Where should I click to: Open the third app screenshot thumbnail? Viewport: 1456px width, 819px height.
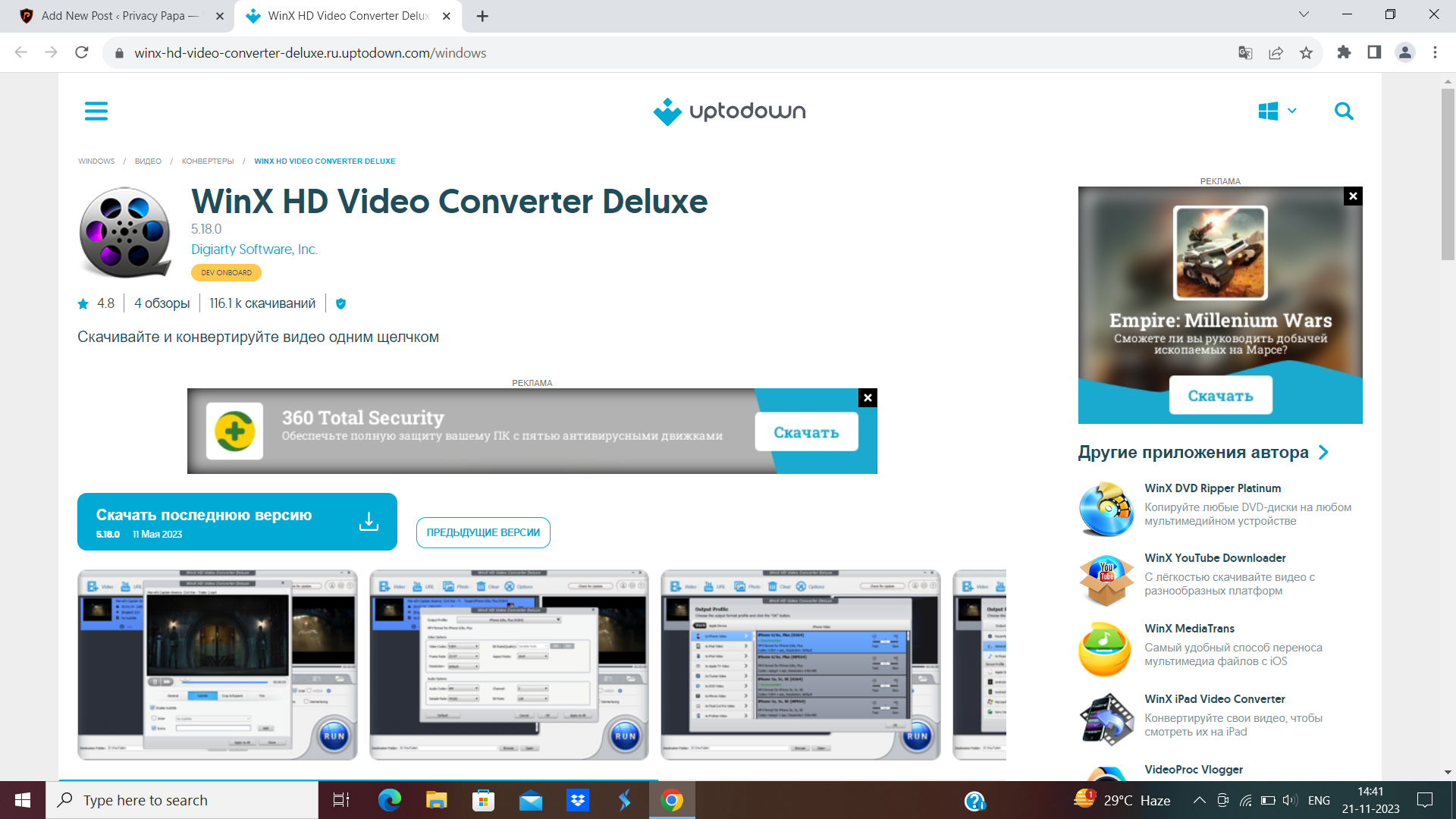point(801,665)
